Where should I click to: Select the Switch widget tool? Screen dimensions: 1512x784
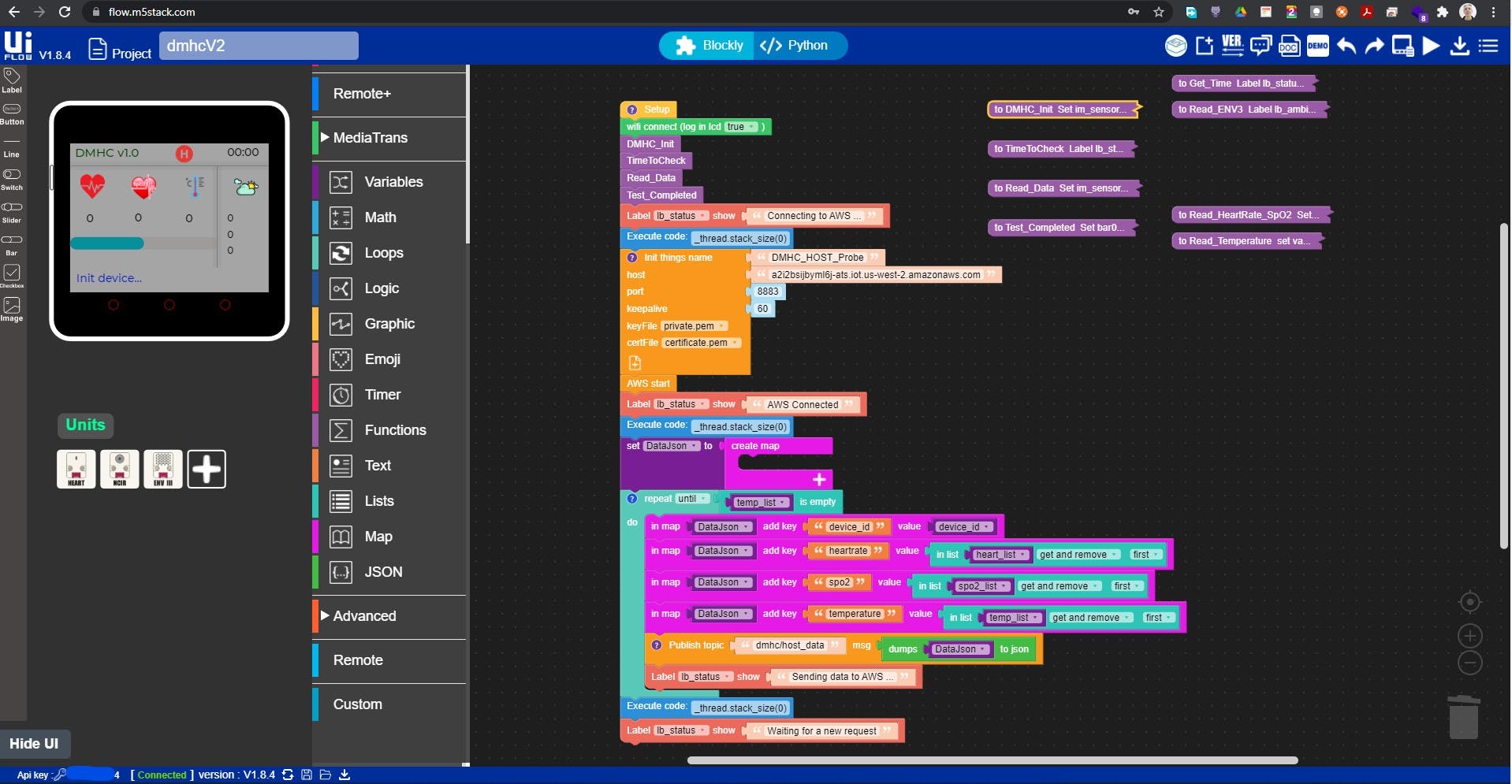pos(12,180)
